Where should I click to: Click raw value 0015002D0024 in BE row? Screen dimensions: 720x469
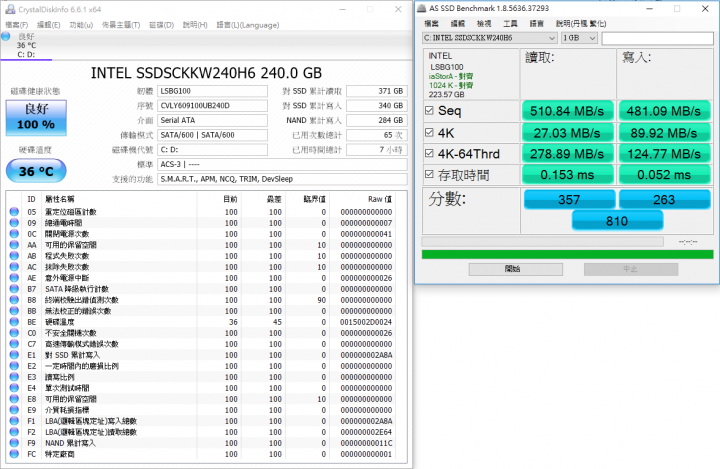366,322
